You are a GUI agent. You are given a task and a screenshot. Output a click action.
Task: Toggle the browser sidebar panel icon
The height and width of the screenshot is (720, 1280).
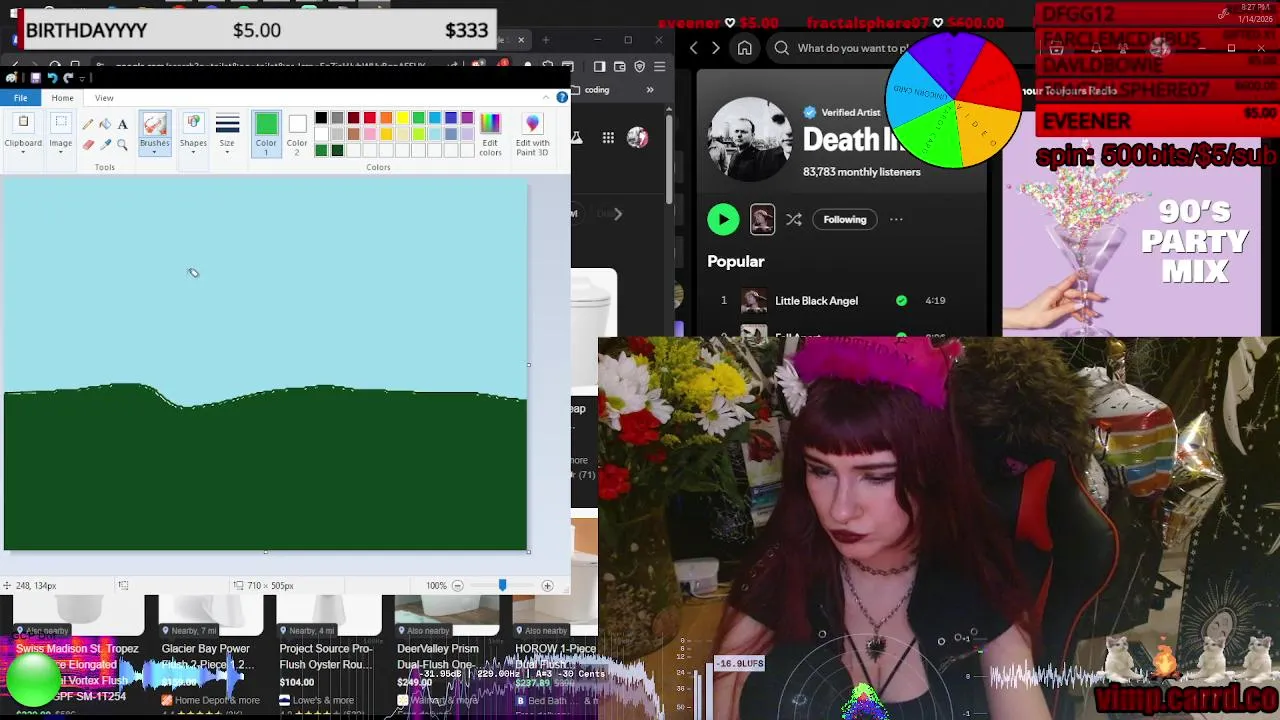(599, 67)
